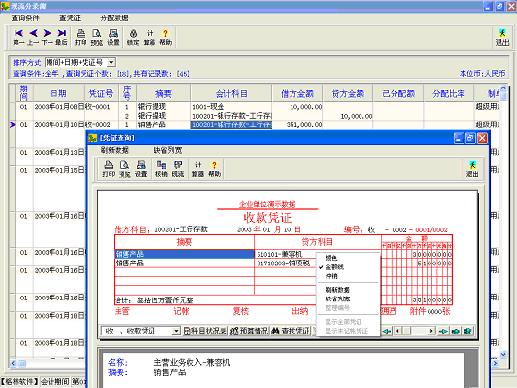Image resolution: width=517 pixels, height=388 pixels.
Task: Open Preview icon in main window toolbar
Action: click(97, 37)
